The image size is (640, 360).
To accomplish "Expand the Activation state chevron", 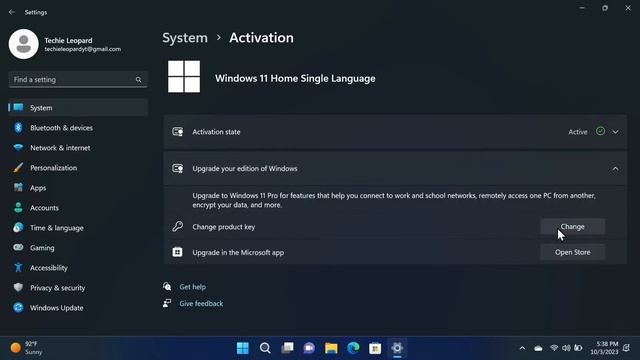I will (x=615, y=132).
